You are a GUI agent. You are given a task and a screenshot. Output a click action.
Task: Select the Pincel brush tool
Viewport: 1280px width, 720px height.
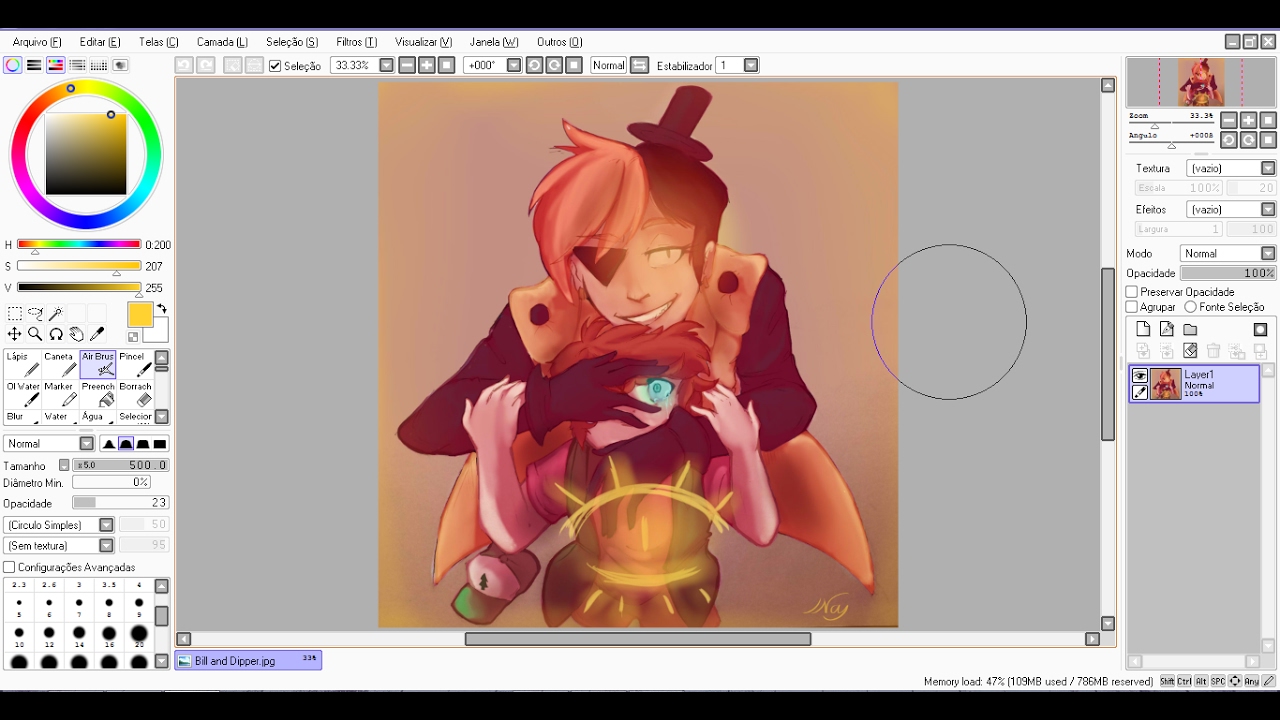click(134, 364)
